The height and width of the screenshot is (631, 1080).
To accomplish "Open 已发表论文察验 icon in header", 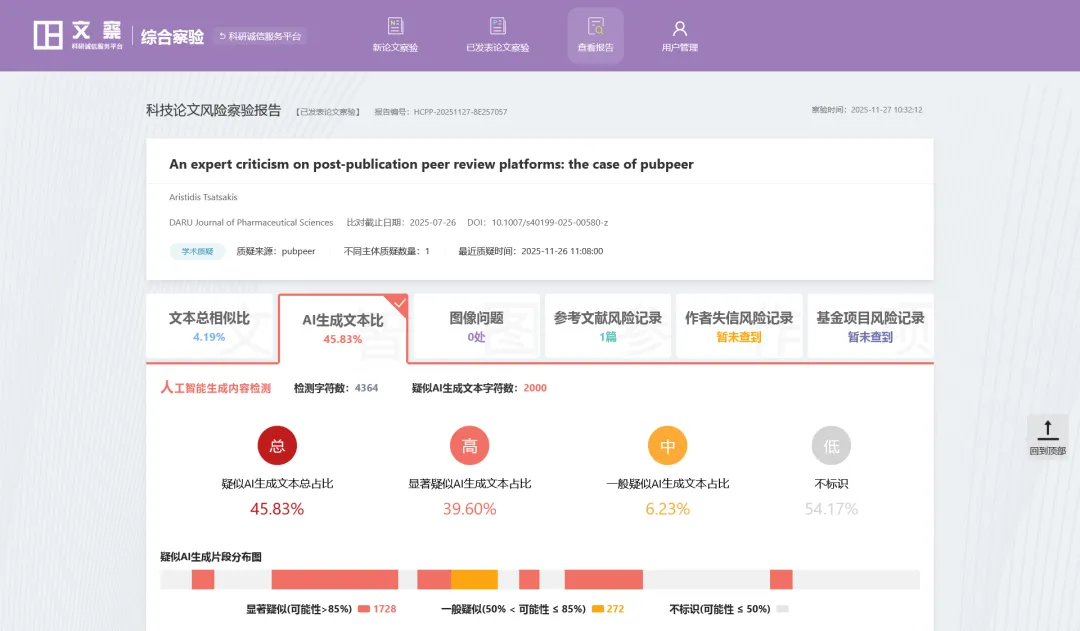I will 497,27.
